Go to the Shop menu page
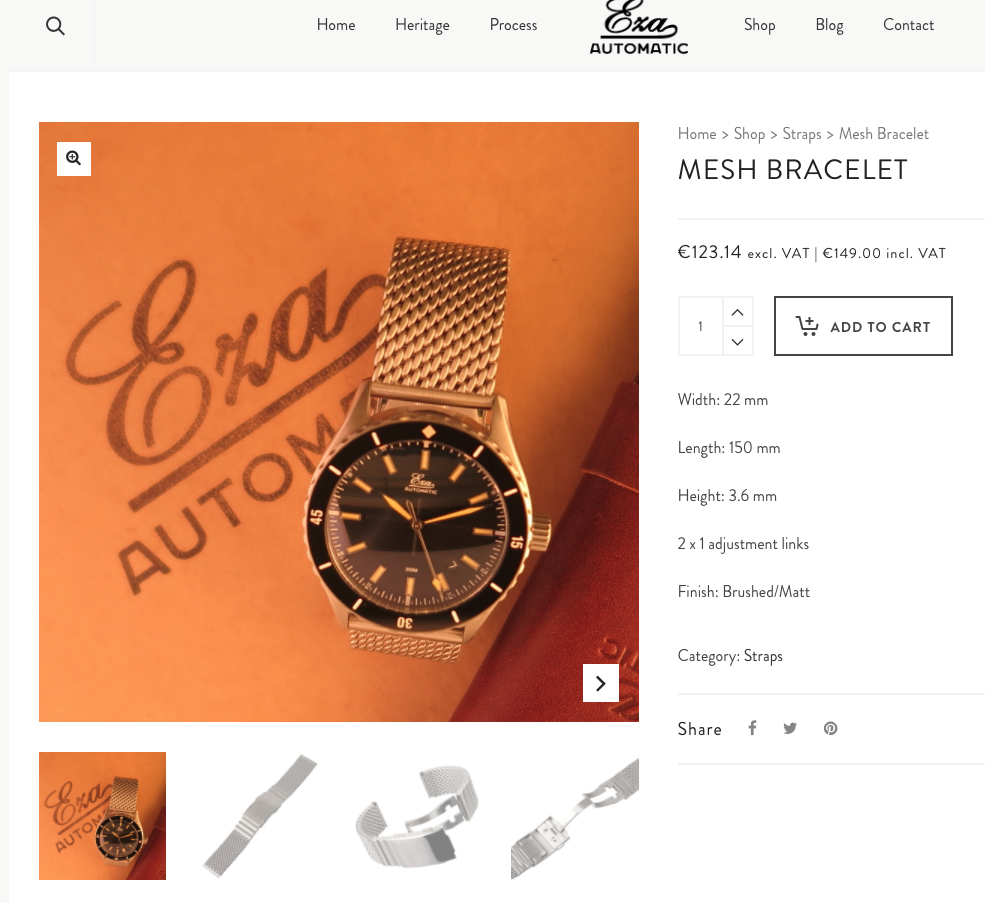The width and height of the screenshot is (985, 903). point(759,25)
